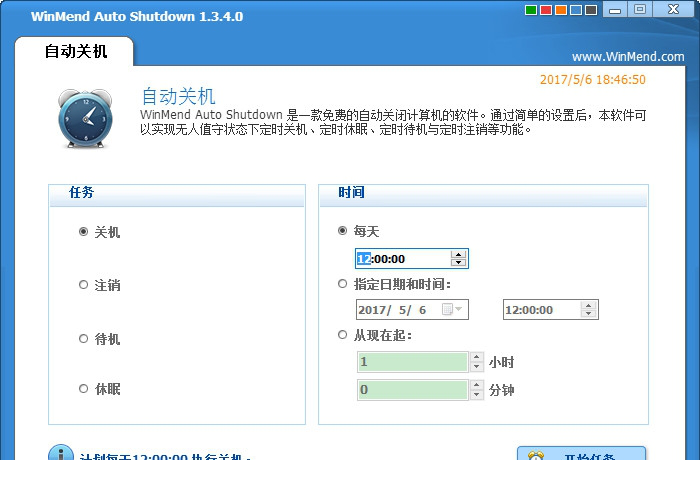Open the www.WinMend.com website link
The image size is (700, 478).
[x=628, y=57]
